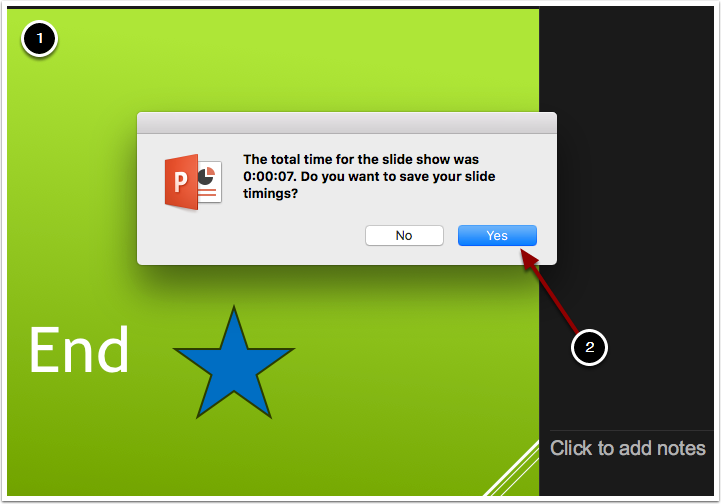Click the orange P letter tile
Viewport: 721px width, 504px height.
[181, 182]
